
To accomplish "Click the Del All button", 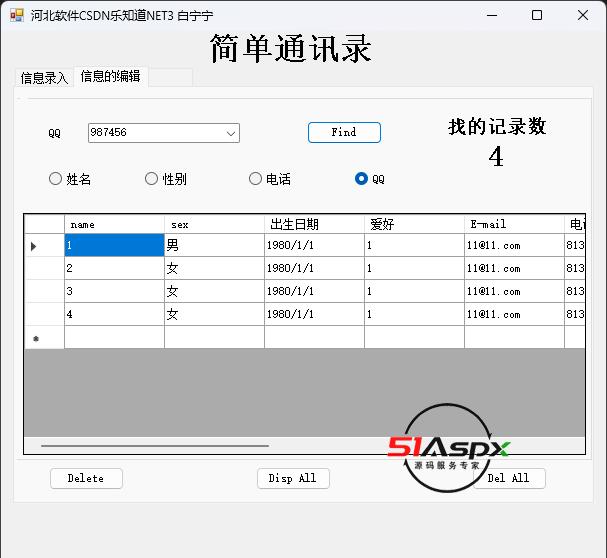I will (x=509, y=478).
